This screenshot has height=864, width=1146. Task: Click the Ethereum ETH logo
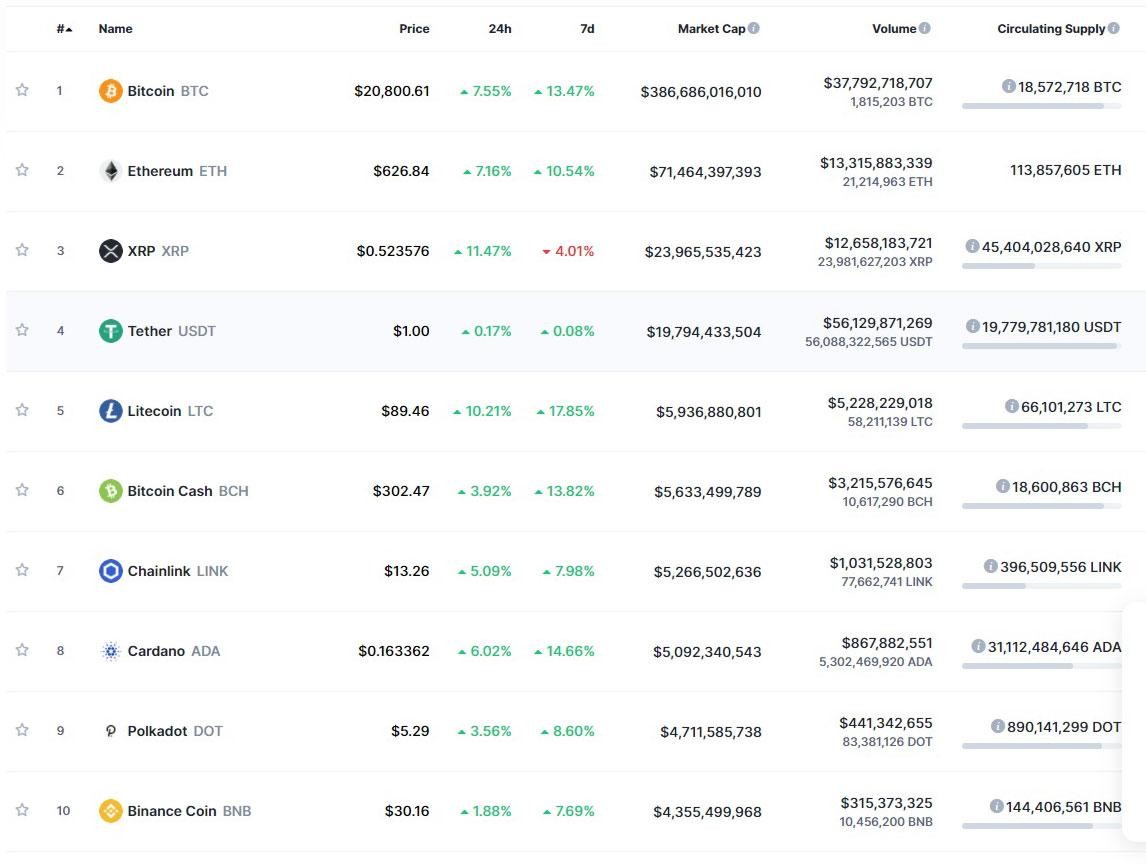(x=109, y=170)
